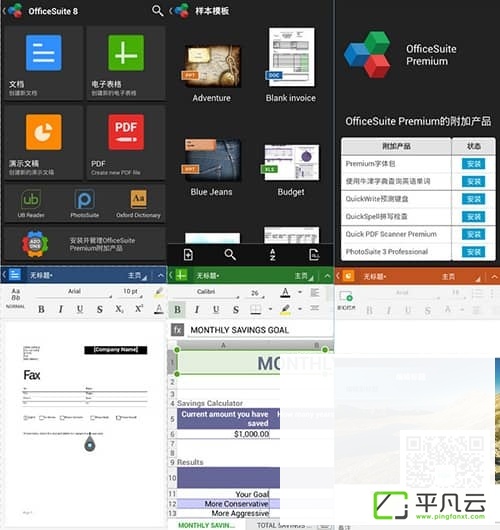The height and width of the screenshot is (530, 500).
Task: Launch the UB Reader icon
Action: pyautogui.click(x=31, y=203)
